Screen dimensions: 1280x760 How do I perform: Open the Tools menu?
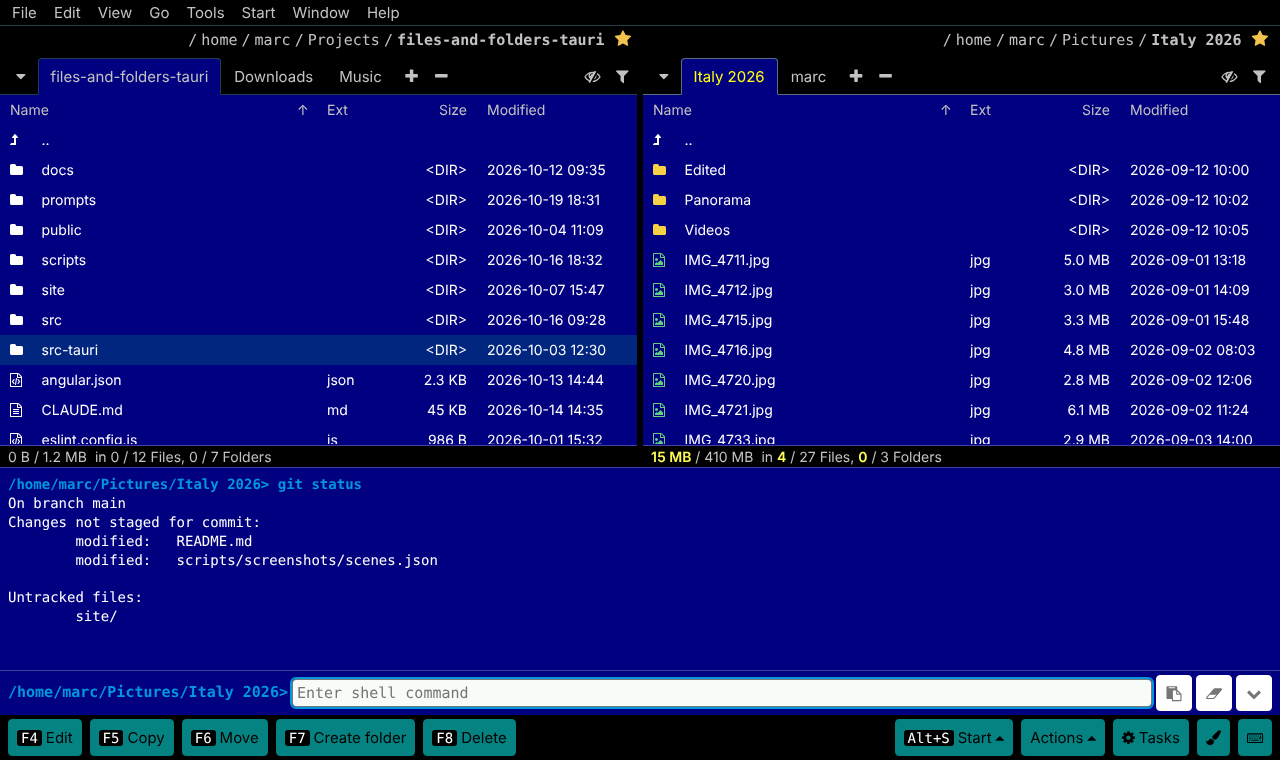pyautogui.click(x=206, y=13)
